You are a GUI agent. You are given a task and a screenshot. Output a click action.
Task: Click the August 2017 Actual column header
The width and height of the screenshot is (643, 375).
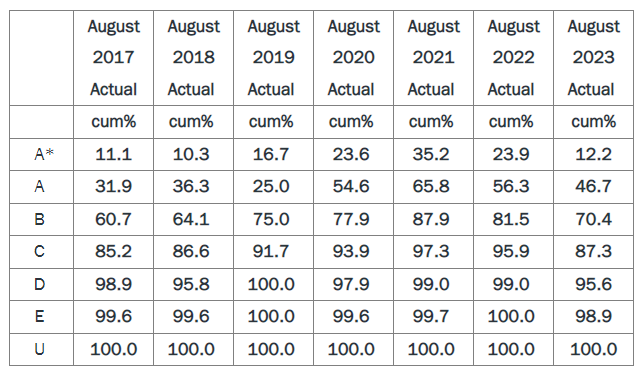point(114,58)
